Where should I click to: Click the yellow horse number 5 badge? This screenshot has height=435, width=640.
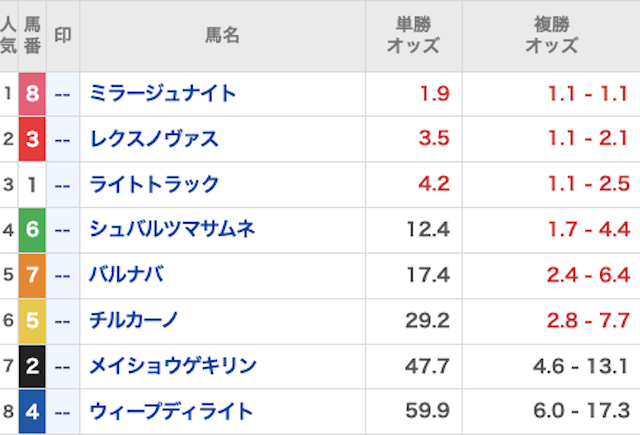click(32, 321)
